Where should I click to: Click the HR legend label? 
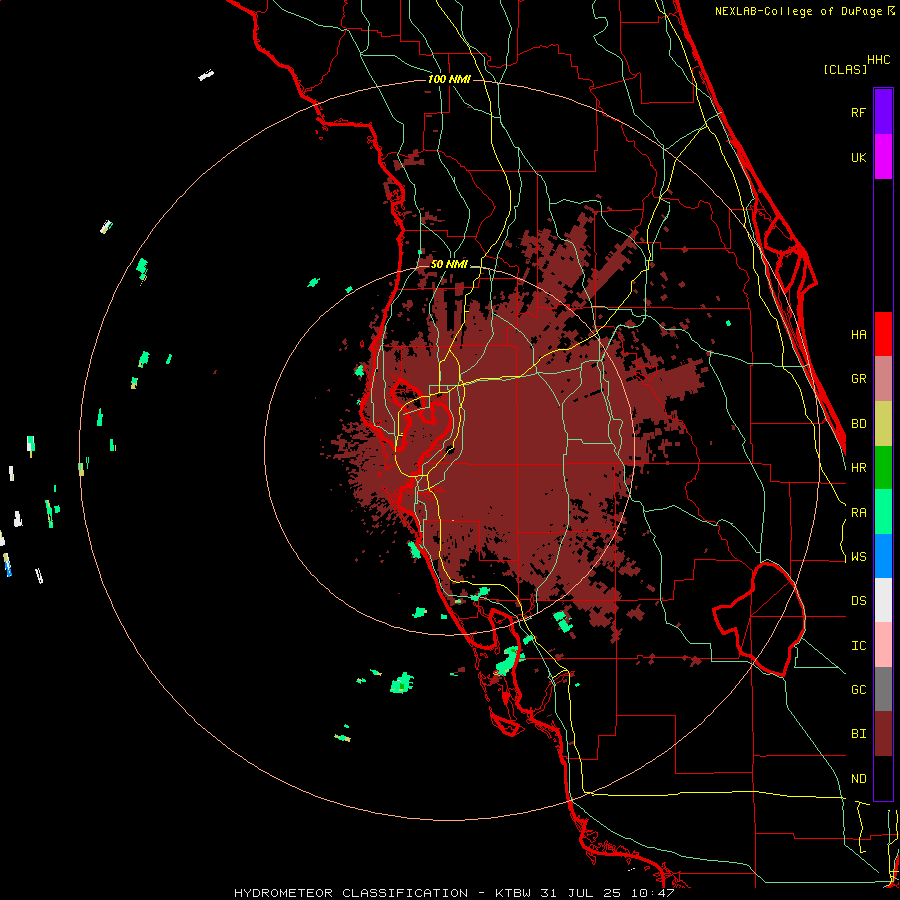858,468
